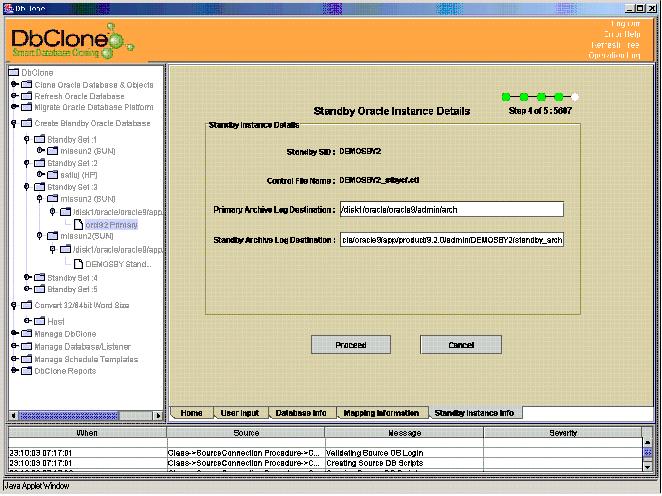Viewport: 662px width, 496px height.
Task: Click folder icon of missun2(SUN) above DEMOSBY
Action: (52, 236)
